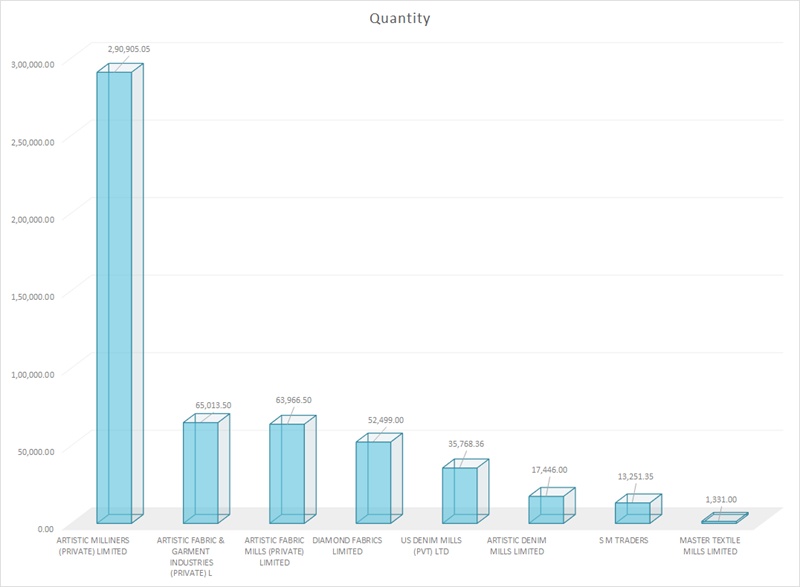
Task: Select data label 17,446.00
Action: (x=549, y=470)
